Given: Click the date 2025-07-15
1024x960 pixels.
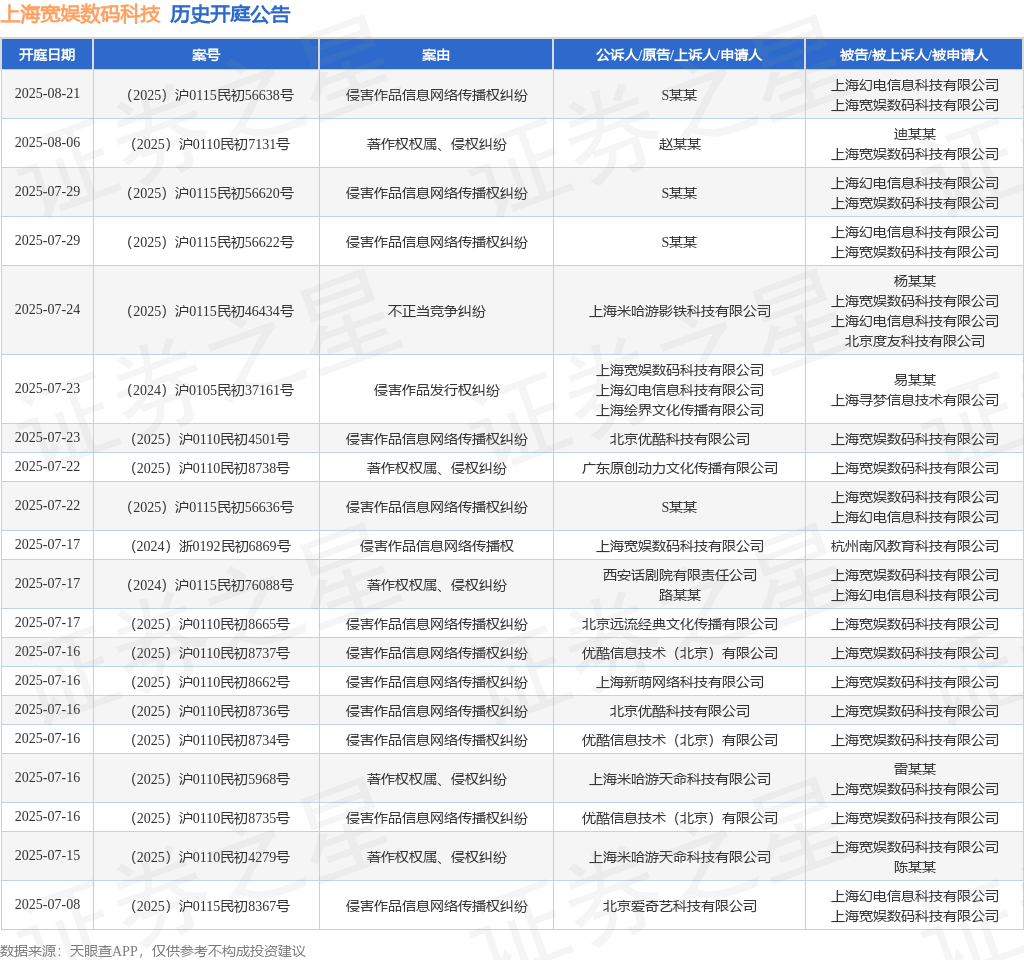Looking at the screenshot, I should click(x=47, y=856).
